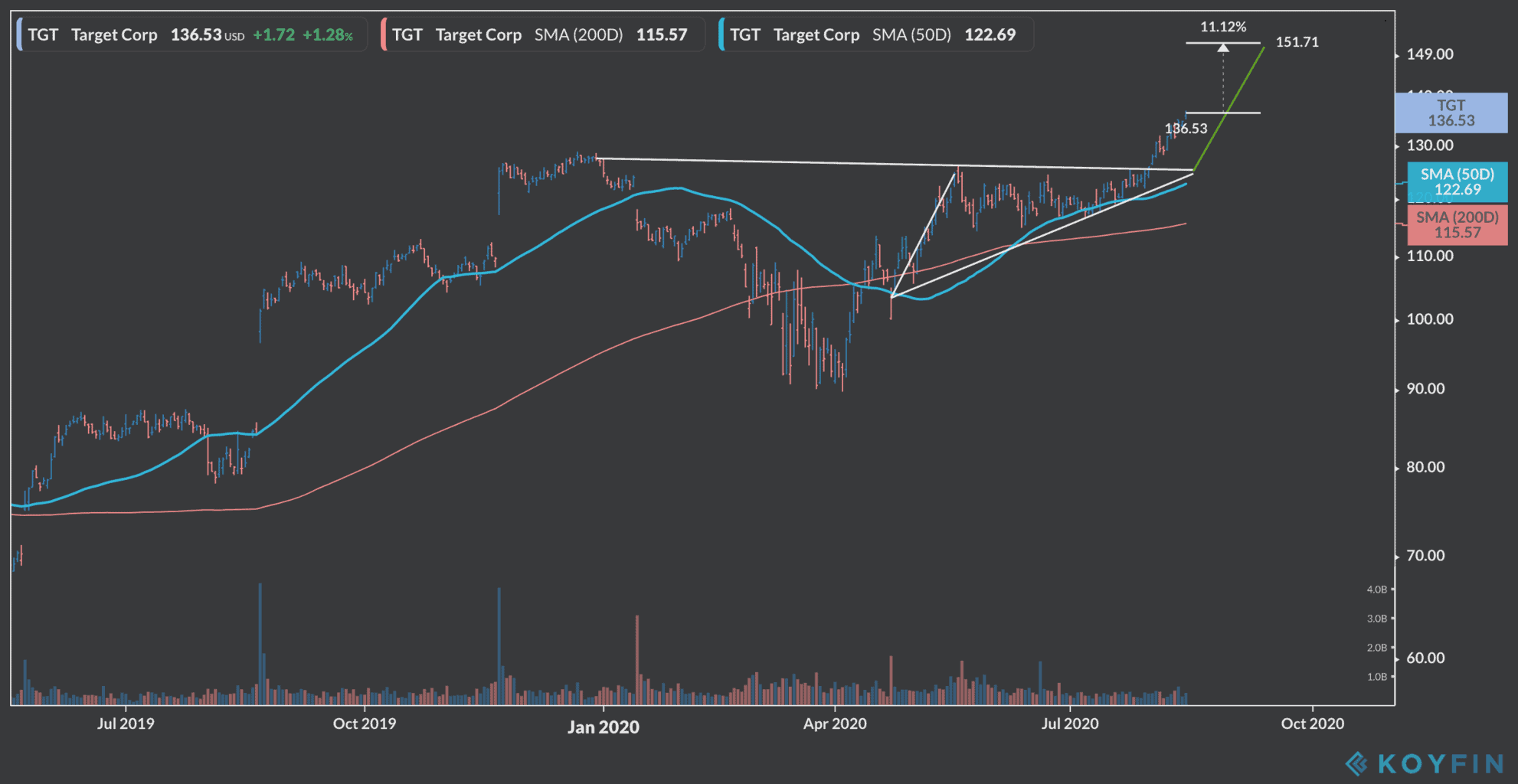1518x784 pixels.
Task: Select the SMA (200D) legend entry
Action: tap(542, 34)
